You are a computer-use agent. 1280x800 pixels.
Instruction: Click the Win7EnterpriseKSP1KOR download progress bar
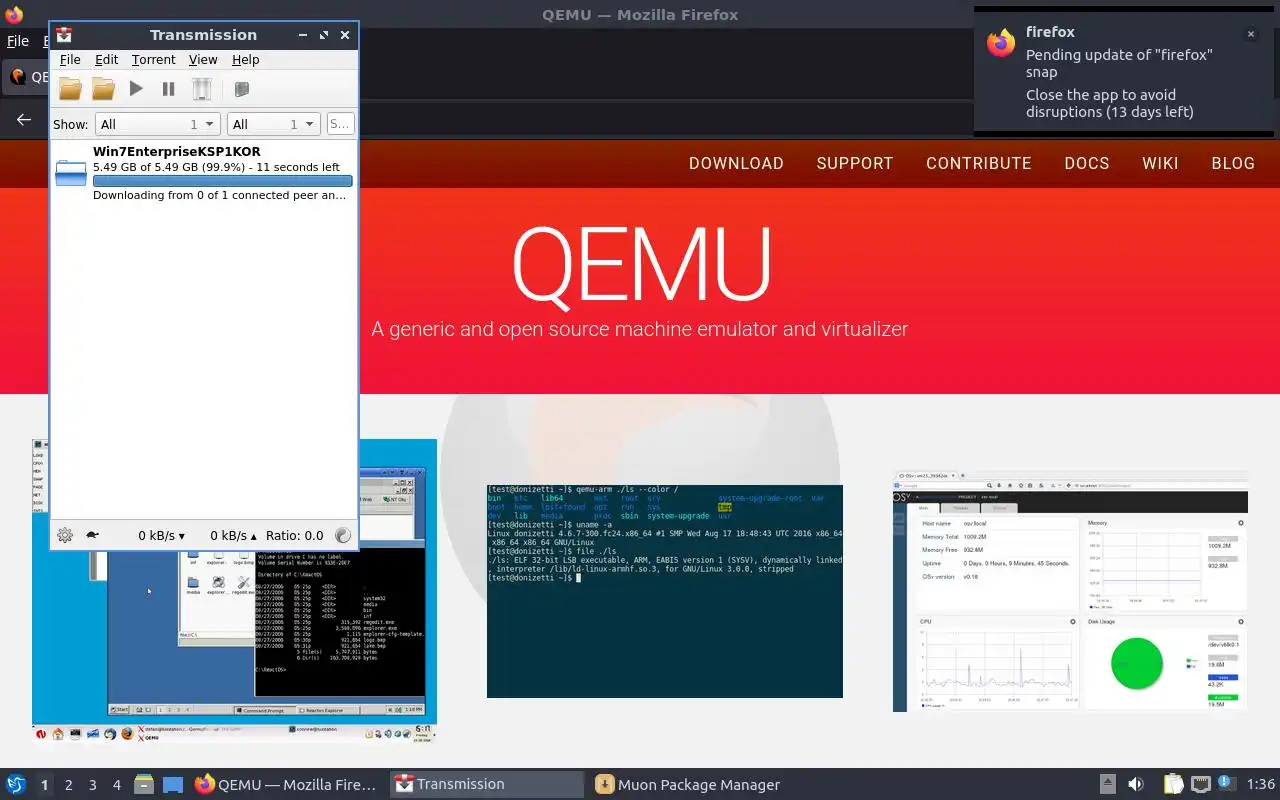223,181
